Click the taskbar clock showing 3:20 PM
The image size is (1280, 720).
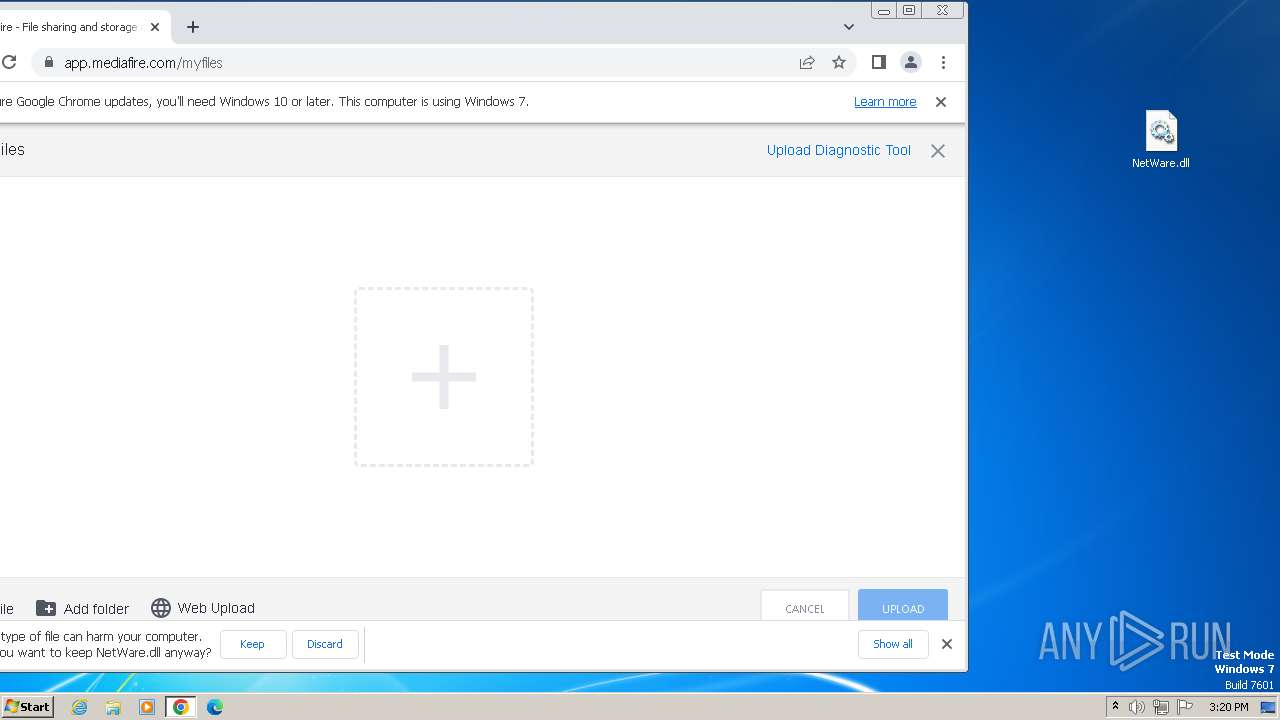(x=1228, y=707)
